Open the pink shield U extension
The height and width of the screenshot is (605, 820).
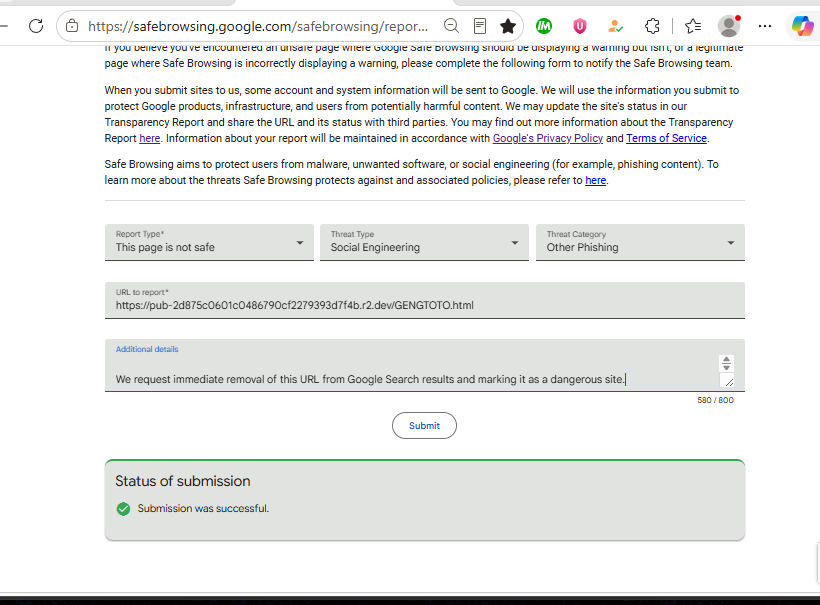point(579,26)
